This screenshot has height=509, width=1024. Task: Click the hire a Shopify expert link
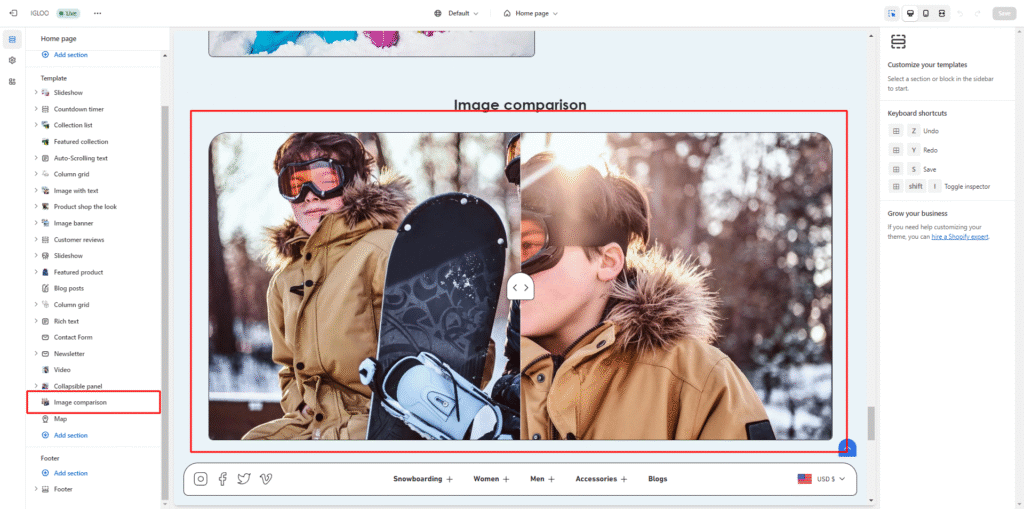tap(960, 236)
